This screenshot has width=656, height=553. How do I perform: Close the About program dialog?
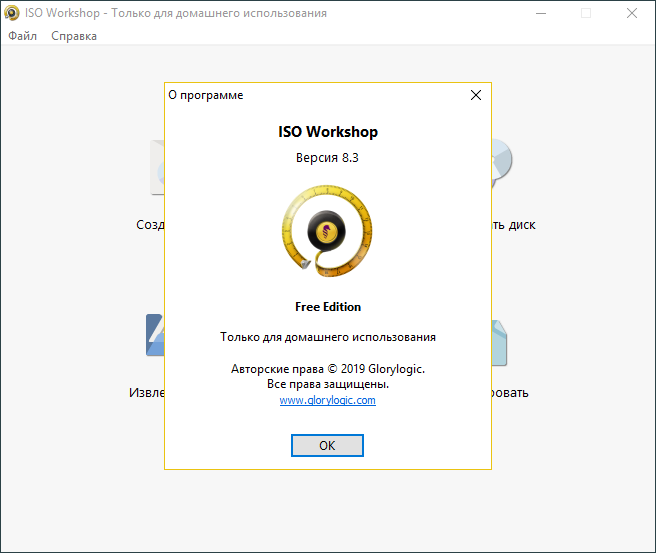tap(476, 95)
